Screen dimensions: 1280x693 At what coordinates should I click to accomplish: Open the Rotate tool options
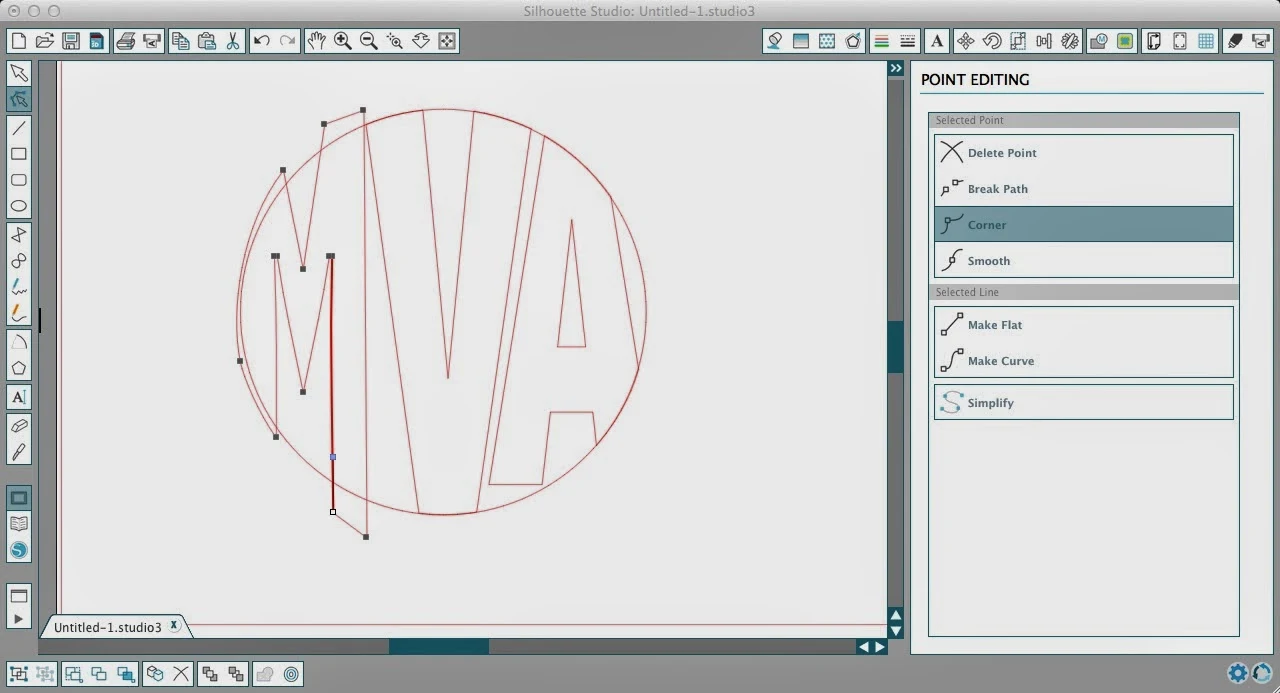click(x=991, y=40)
